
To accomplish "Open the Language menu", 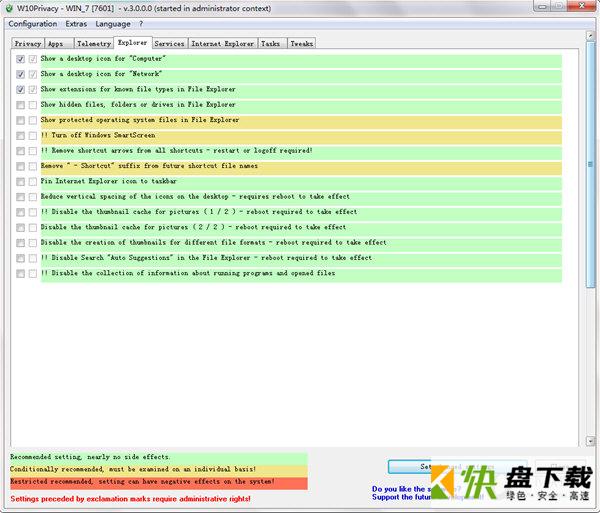I will pyautogui.click(x=113, y=24).
